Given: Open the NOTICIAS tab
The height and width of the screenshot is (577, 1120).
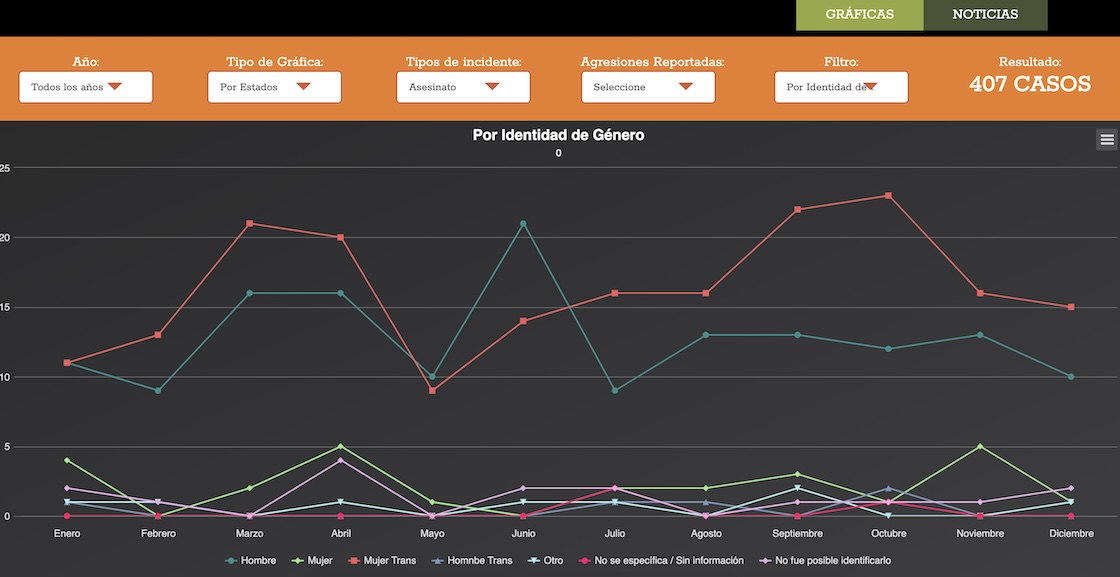Looking at the screenshot, I should point(985,15).
